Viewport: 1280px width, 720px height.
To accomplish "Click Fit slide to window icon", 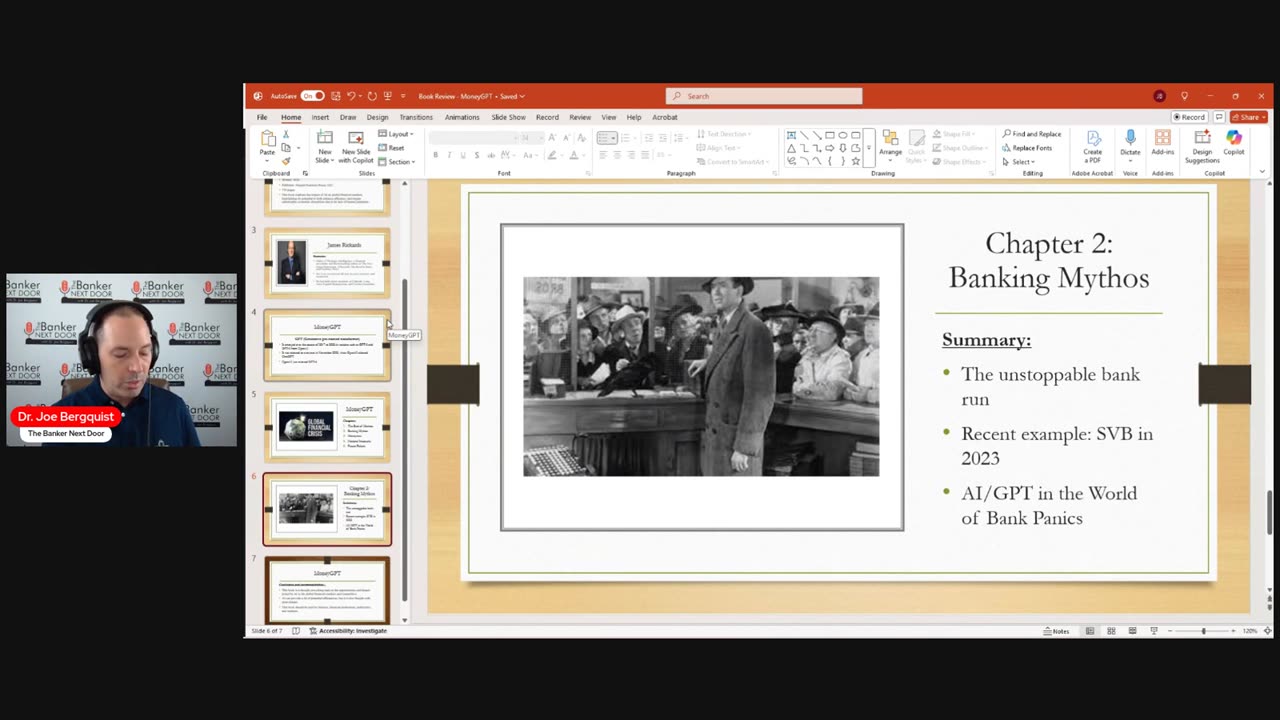I will [1268, 631].
